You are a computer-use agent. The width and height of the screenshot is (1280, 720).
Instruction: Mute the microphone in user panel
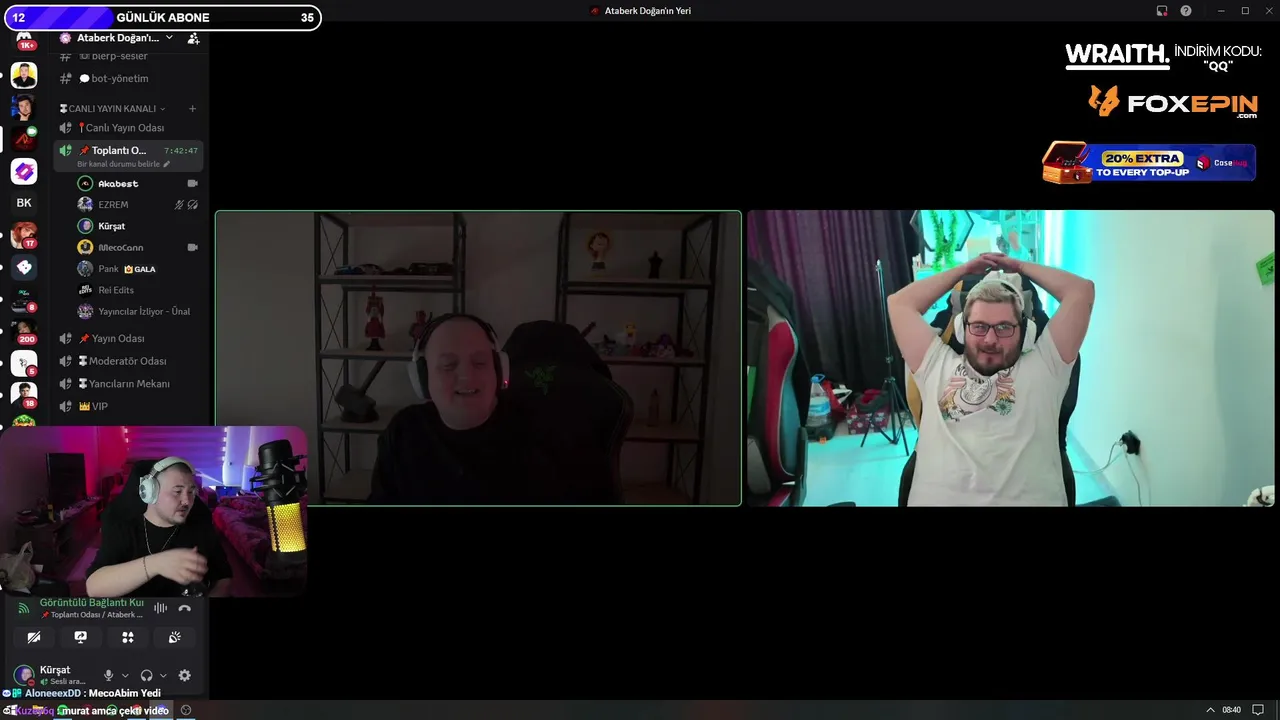(x=108, y=676)
